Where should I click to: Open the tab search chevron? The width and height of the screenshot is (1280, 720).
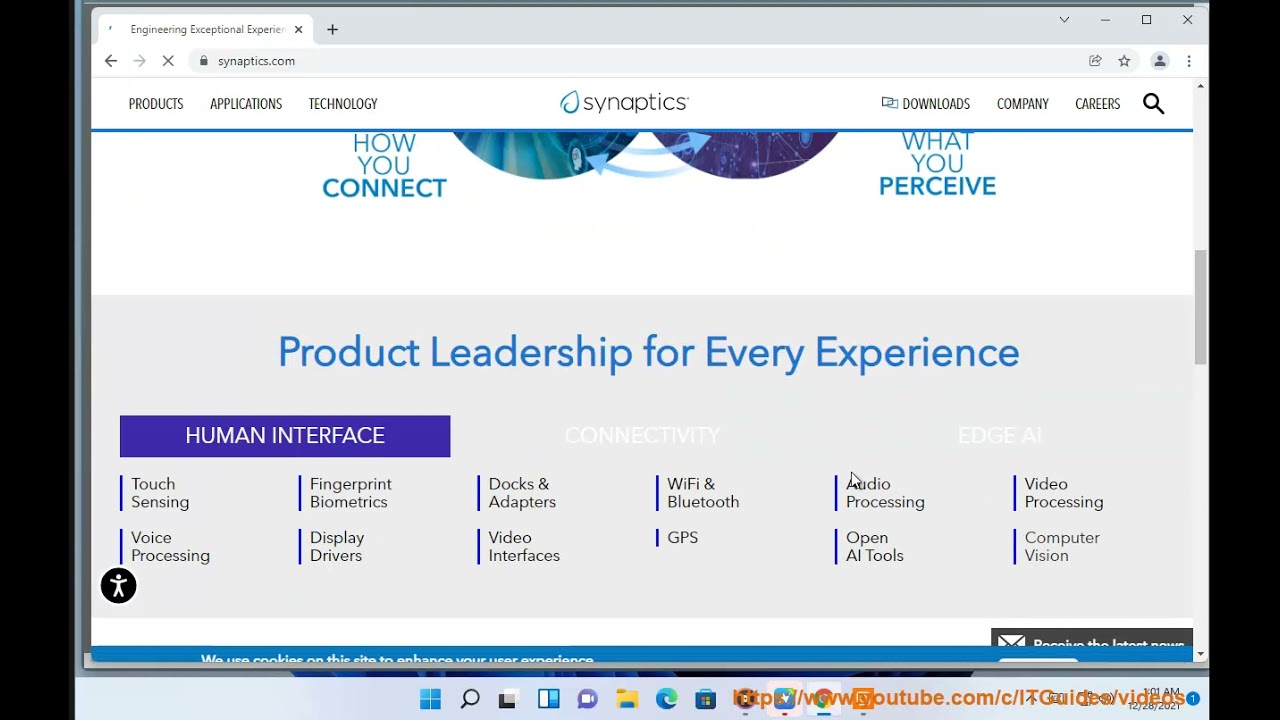pos(1064,20)
